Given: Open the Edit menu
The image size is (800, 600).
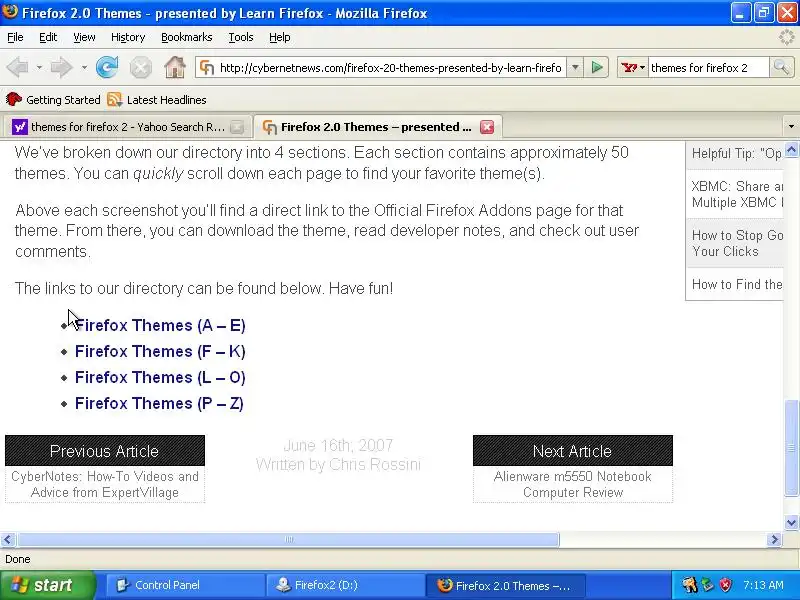Looking at the screenshot, I should (48, 37).
